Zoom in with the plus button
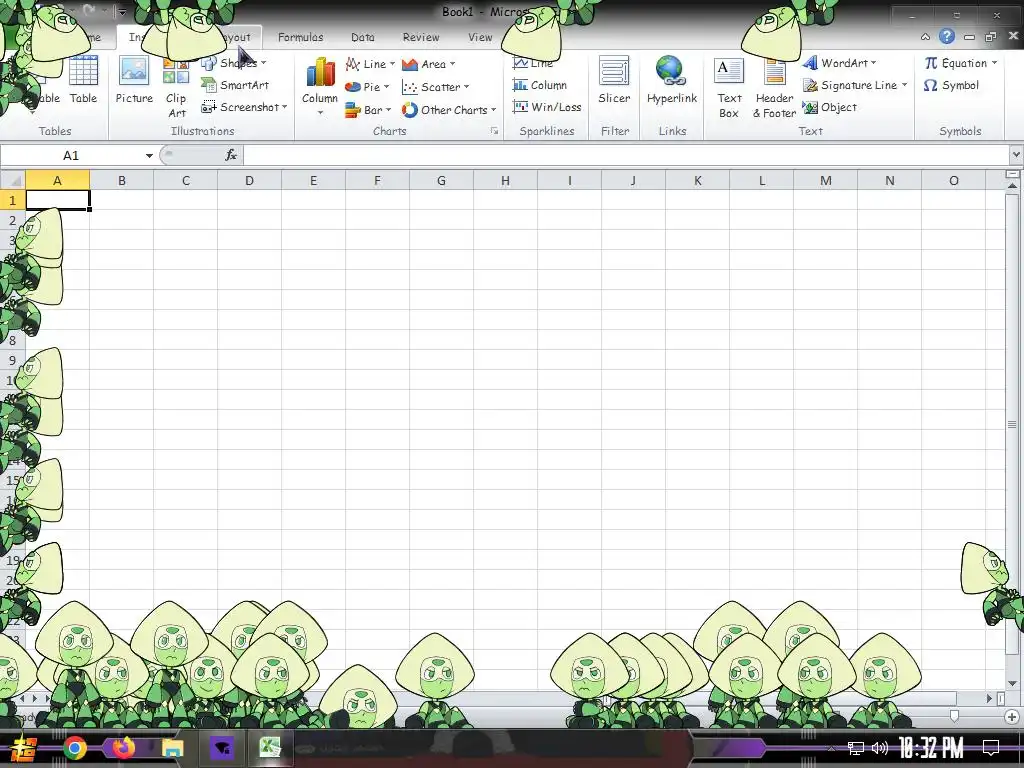 (1012, 717)
